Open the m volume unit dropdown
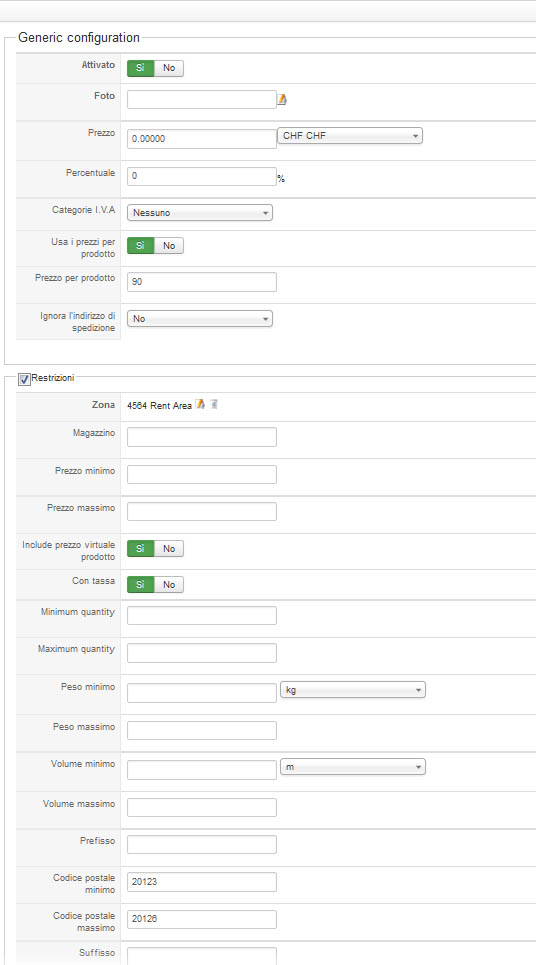This screenshot has width=536, height=965. tap(353, 767)
